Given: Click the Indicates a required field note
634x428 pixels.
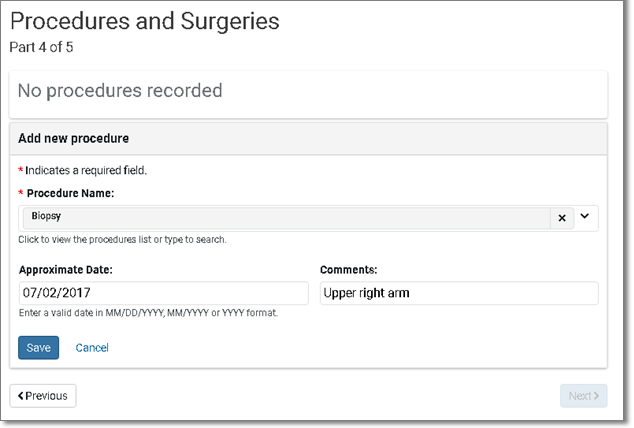Looking at the screenshot, I should [x=82, y=171].
